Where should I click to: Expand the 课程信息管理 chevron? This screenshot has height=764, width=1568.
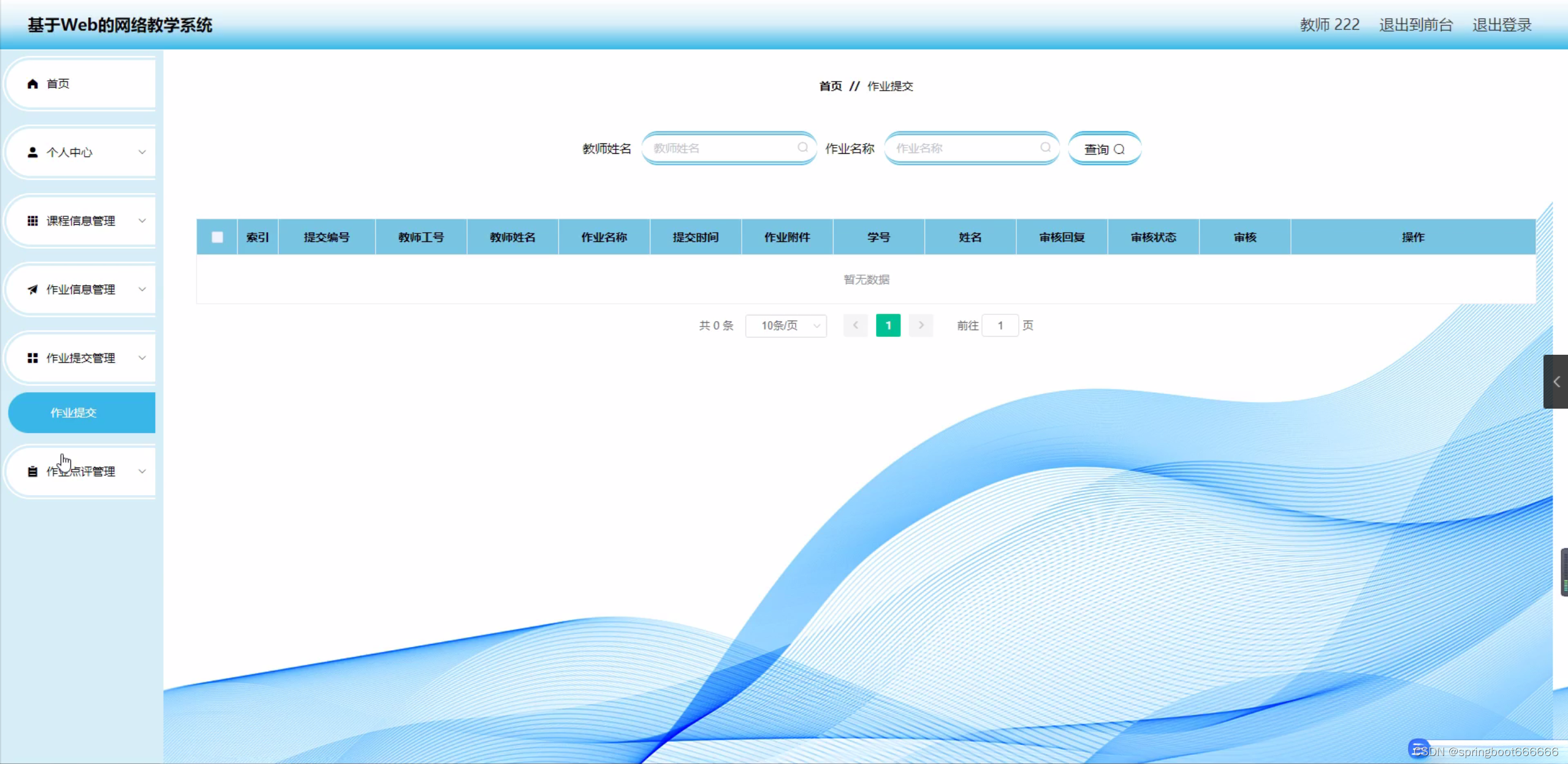[142, 221]
